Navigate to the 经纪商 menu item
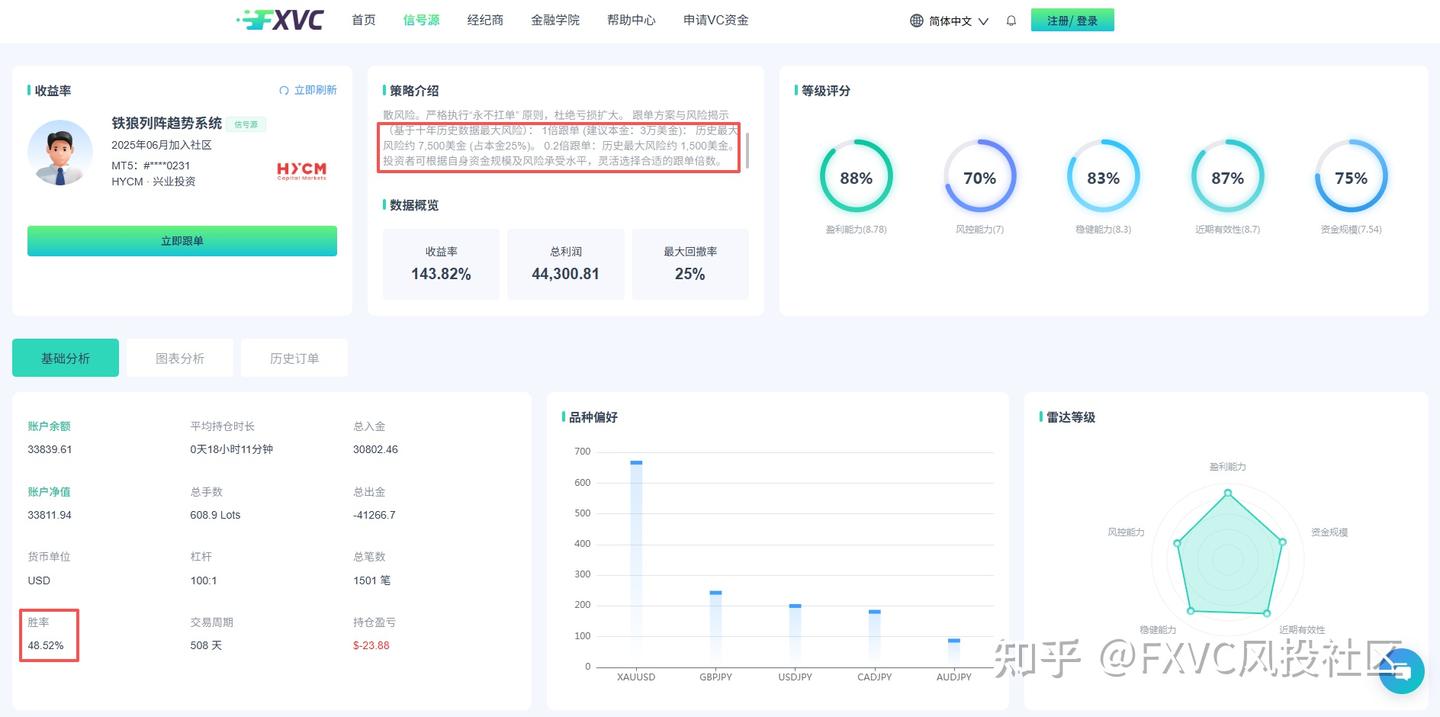The width and height of the screenshot is (1440, 717). [x=485, y=19]
